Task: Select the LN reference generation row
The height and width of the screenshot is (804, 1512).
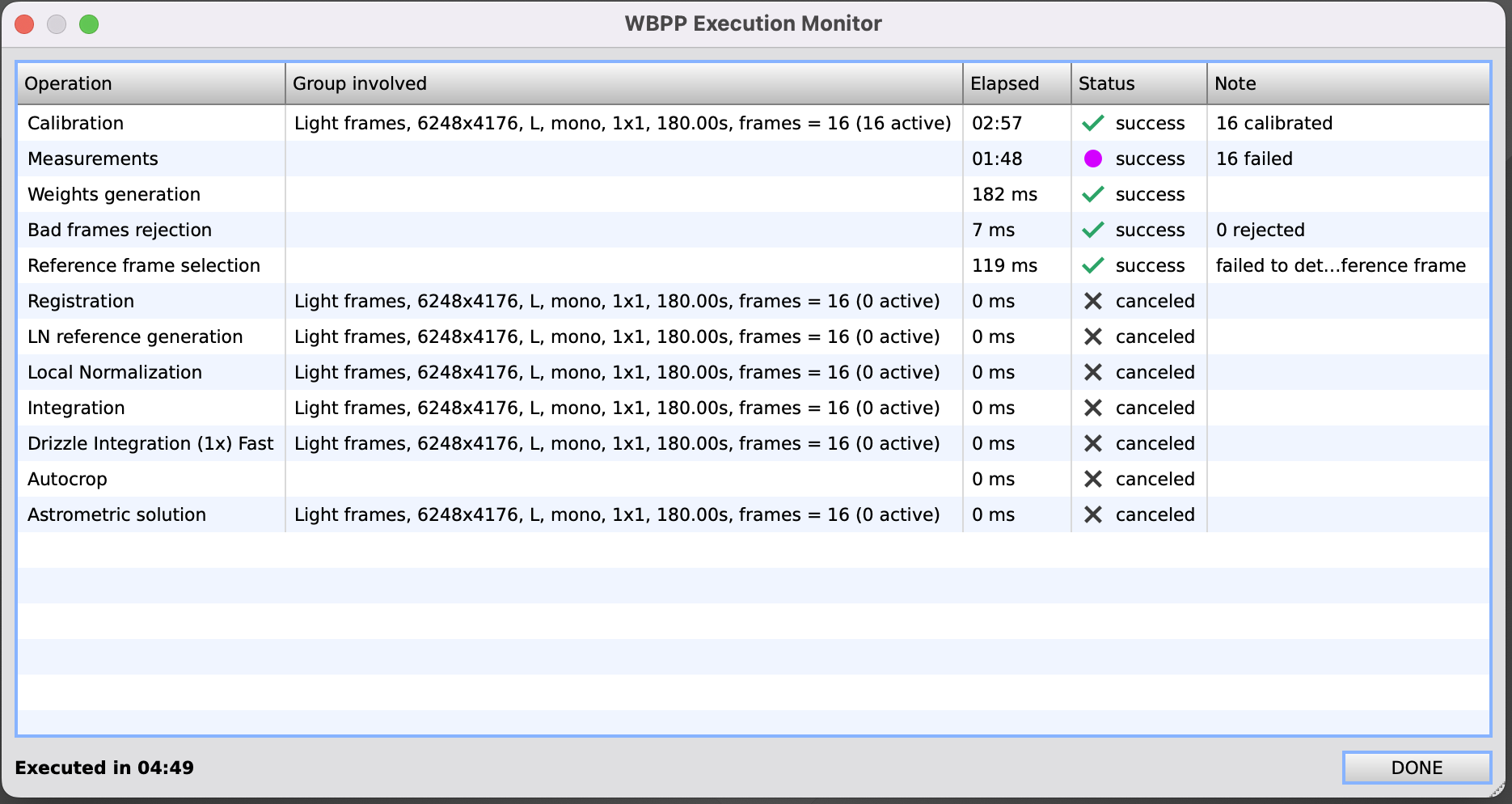Action: [135, 336]
